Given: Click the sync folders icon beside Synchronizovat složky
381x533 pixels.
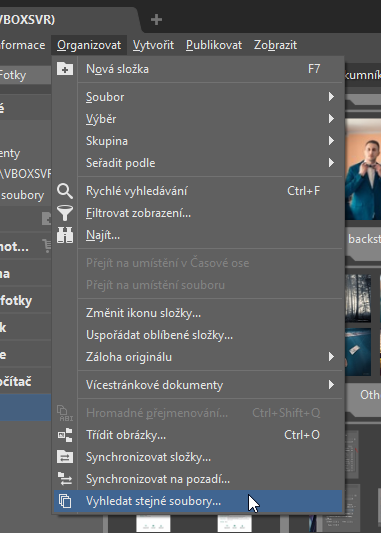Looking at the screenshot, I should pyautogui.click(x=65, y=457).
